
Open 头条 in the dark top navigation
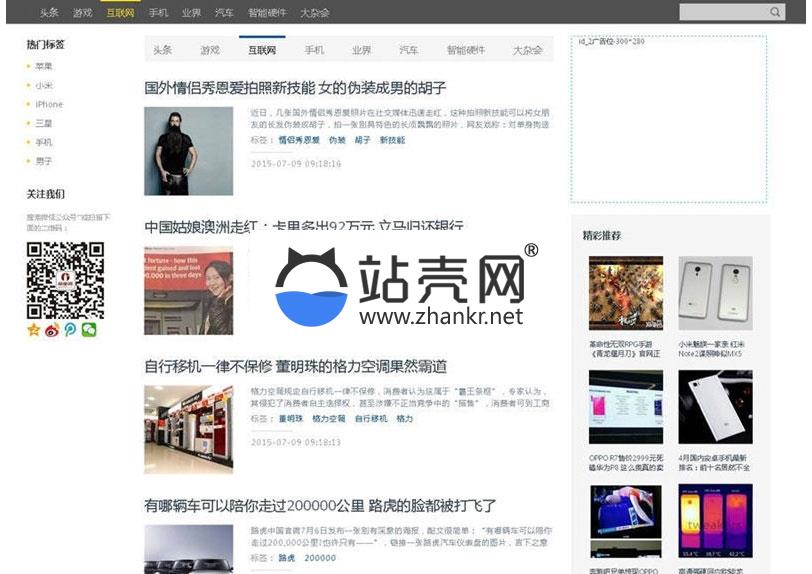49,13
